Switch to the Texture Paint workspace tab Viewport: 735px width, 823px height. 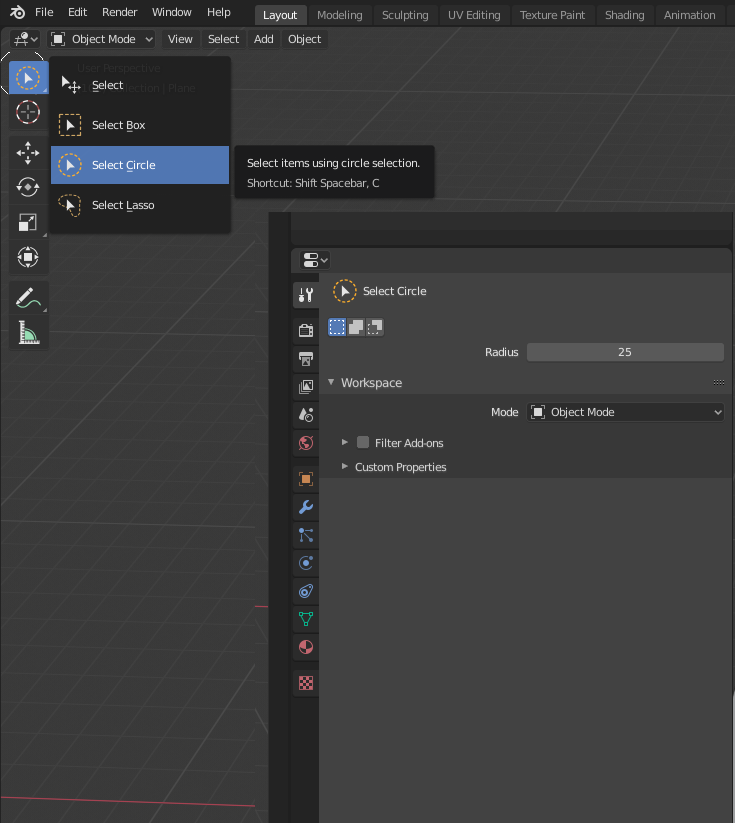pos(552,15)
